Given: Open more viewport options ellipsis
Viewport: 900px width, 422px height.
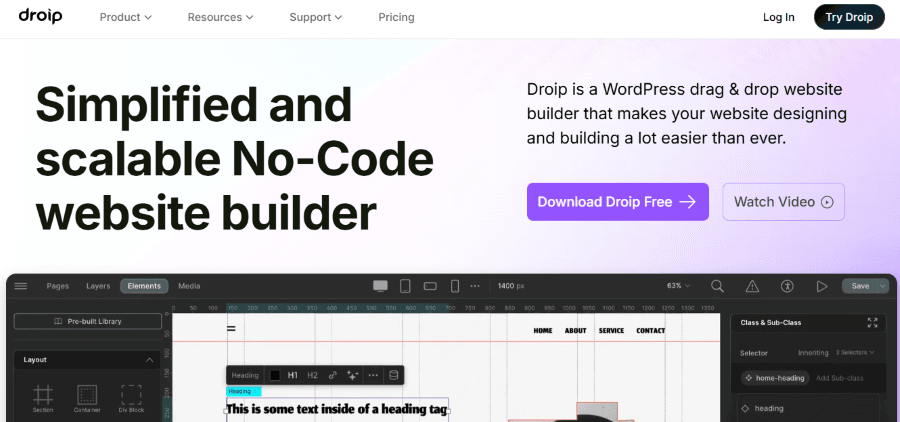Looking at the screenshot, I should [x=475, y=286].
